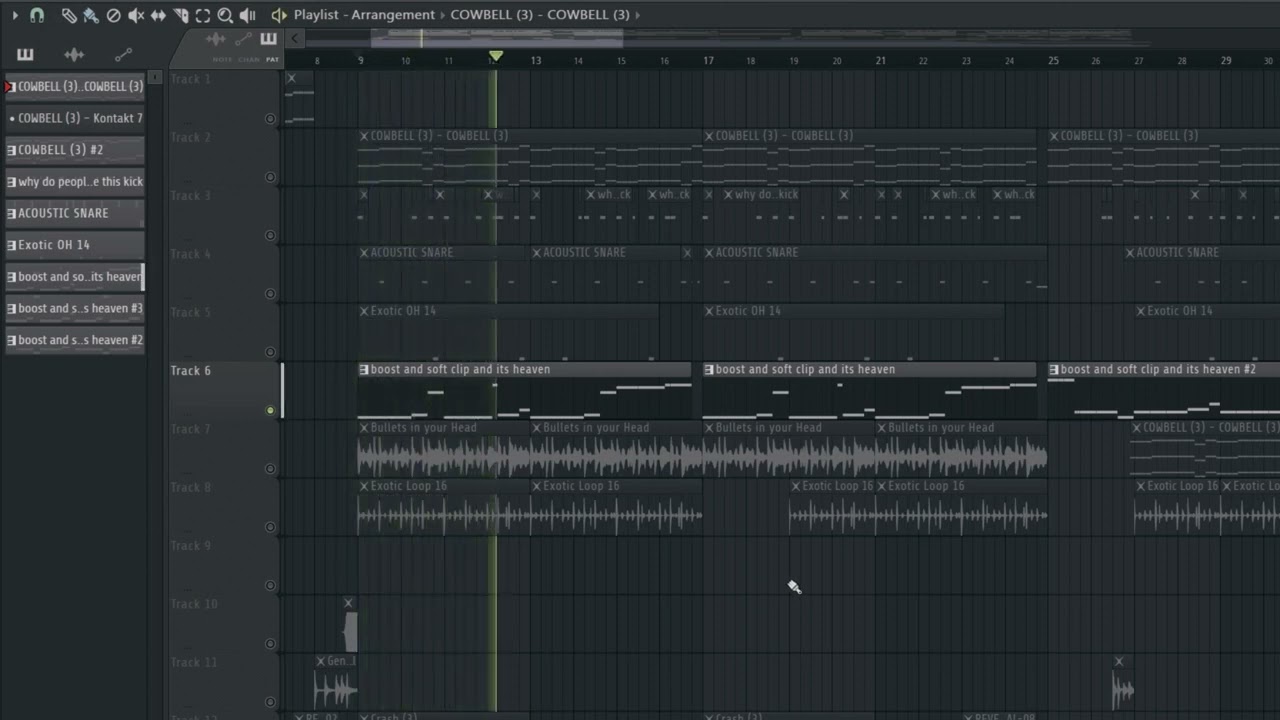
Task: Mute Track 10 with its green dot
Action: [x=270, y=644]
